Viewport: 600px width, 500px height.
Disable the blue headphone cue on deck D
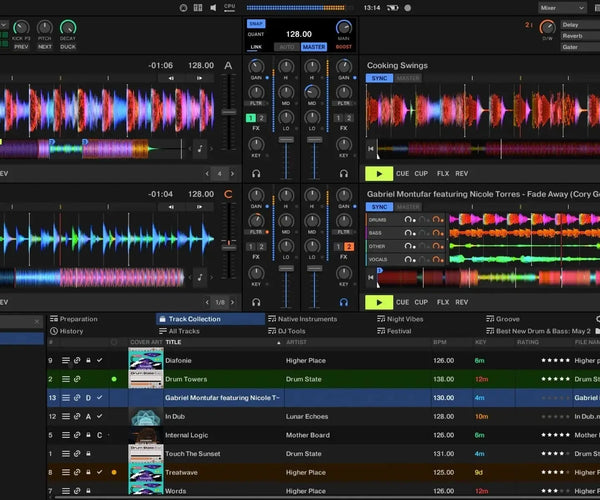[344, 302]
